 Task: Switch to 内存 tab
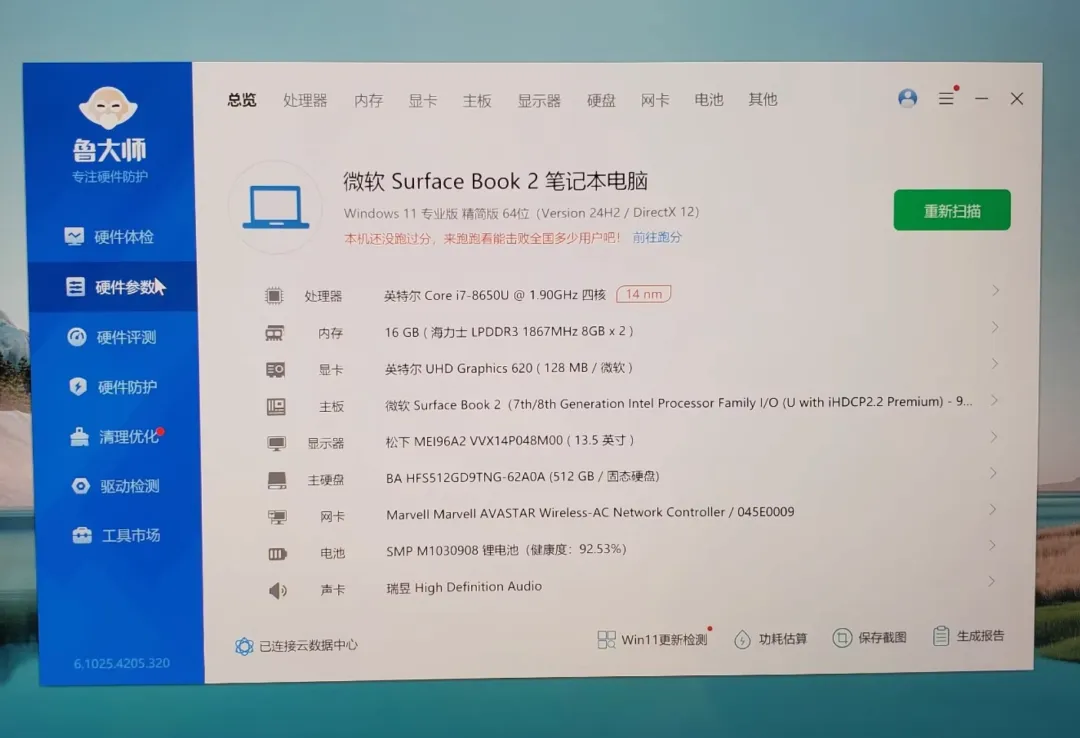click(x=368, y=101)
